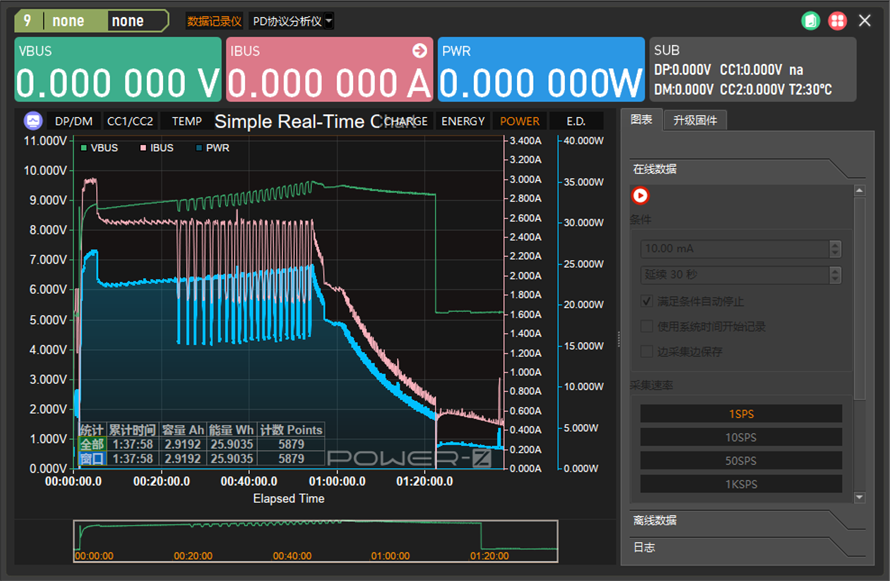Toggle the ENERGY curve button
This screenshot has height=581, width=890.
(463, 121)
